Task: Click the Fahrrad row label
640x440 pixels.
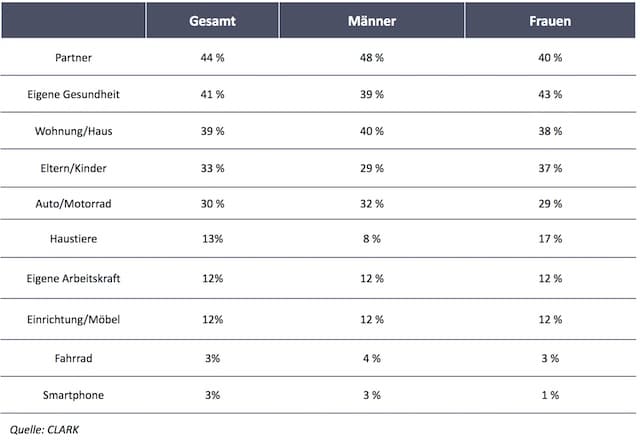Action: [x=74, y=357]
